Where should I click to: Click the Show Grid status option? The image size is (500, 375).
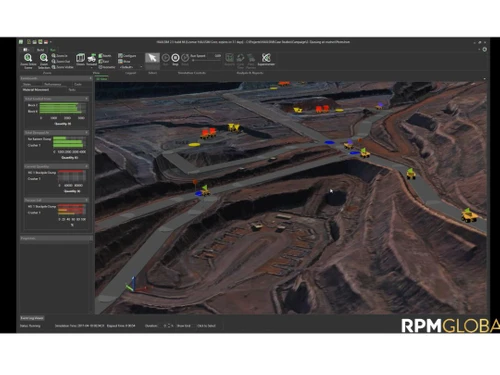click(x=184, y=326)
